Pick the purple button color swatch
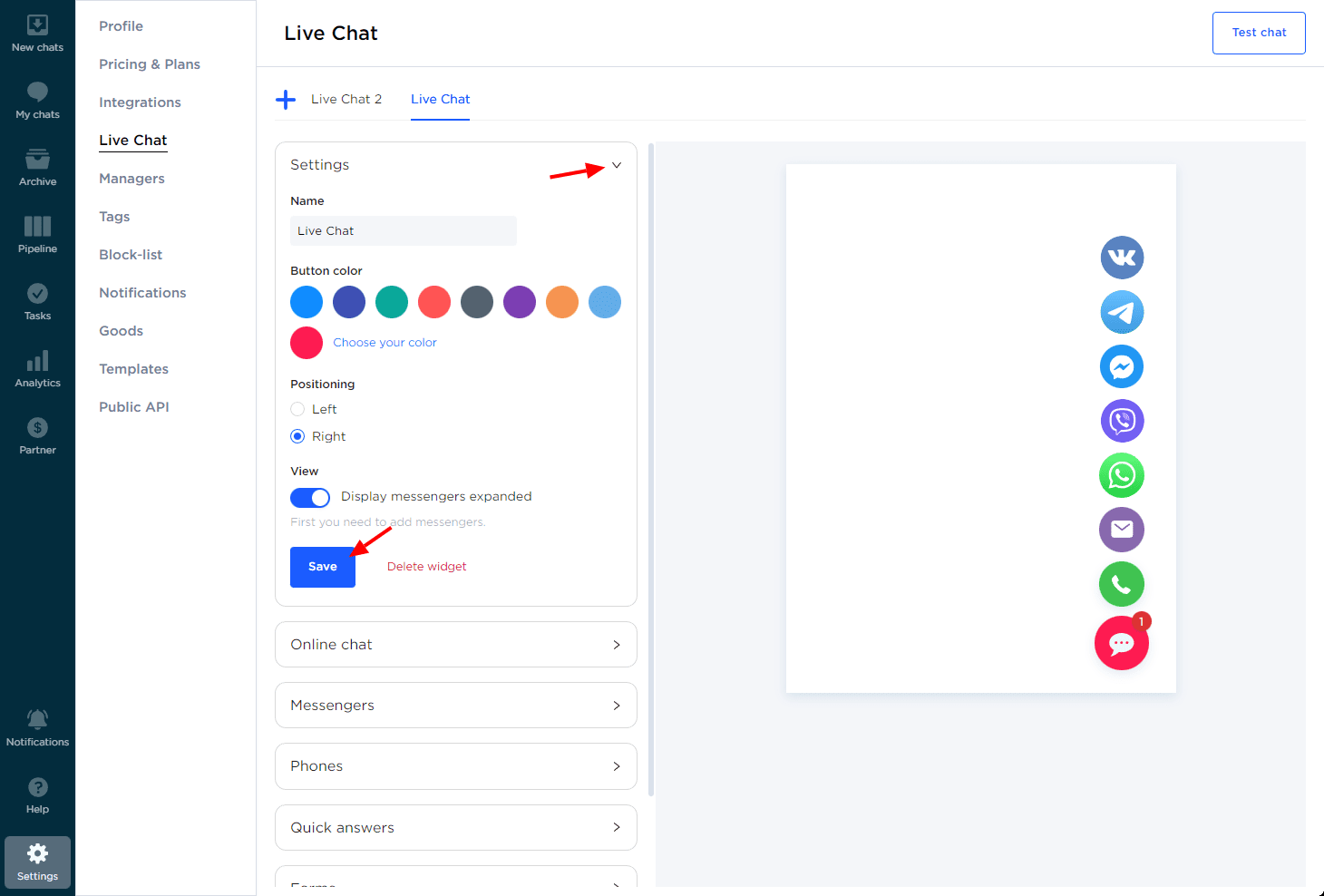Image resolution: width=1324 pixels, height=896 pixels. tap(520, 302)
